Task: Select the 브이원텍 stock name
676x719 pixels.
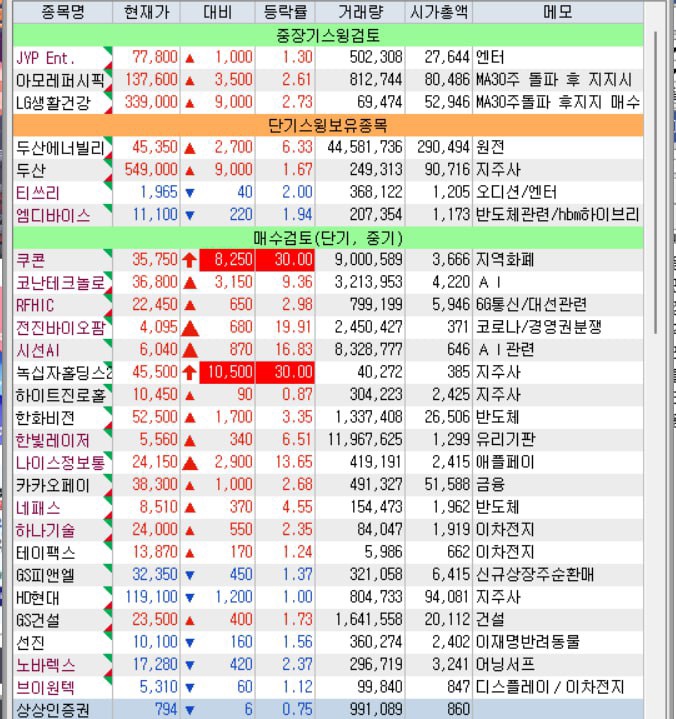Action: 45,687
